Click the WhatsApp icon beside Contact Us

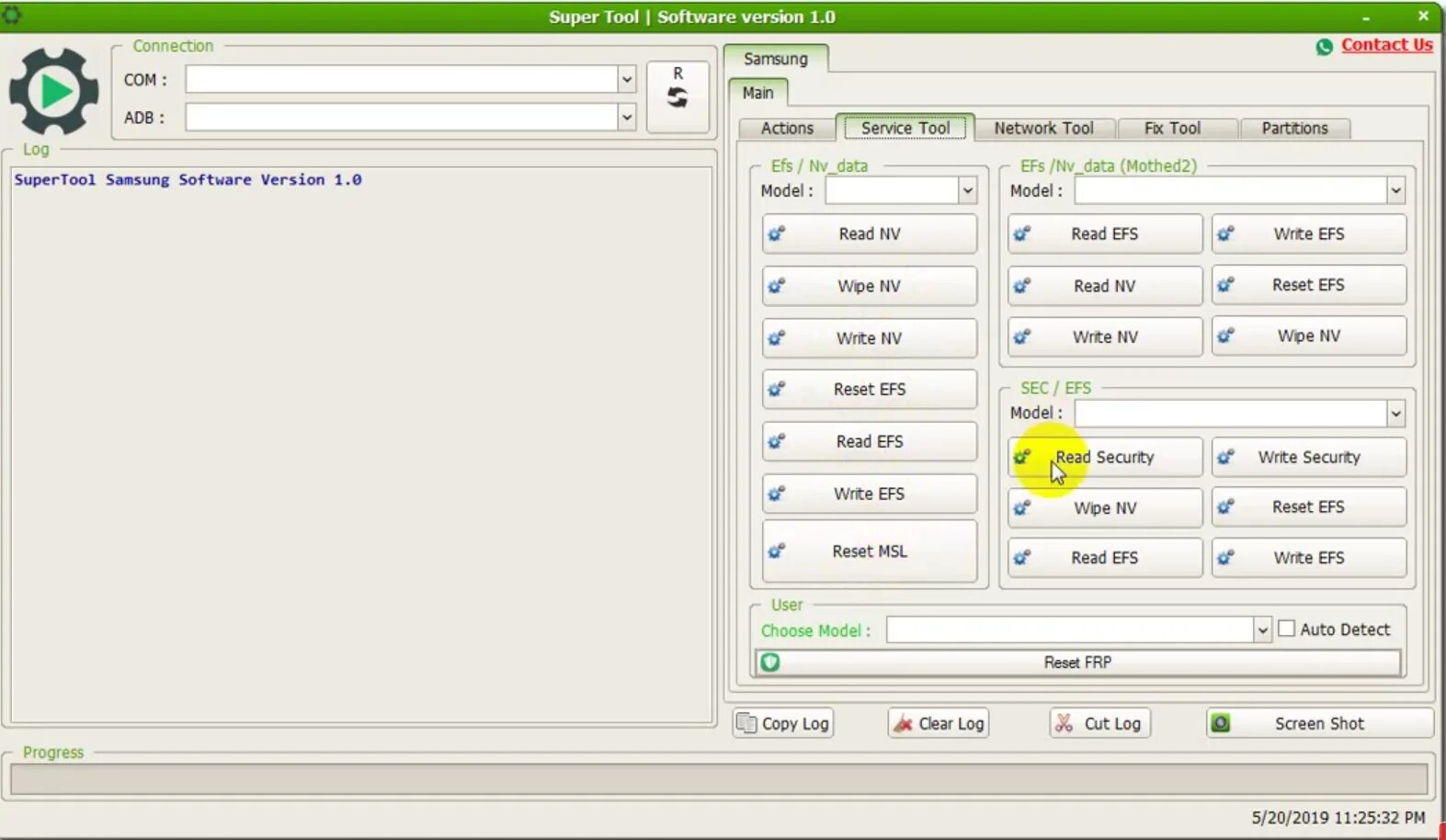[1324, 46]
